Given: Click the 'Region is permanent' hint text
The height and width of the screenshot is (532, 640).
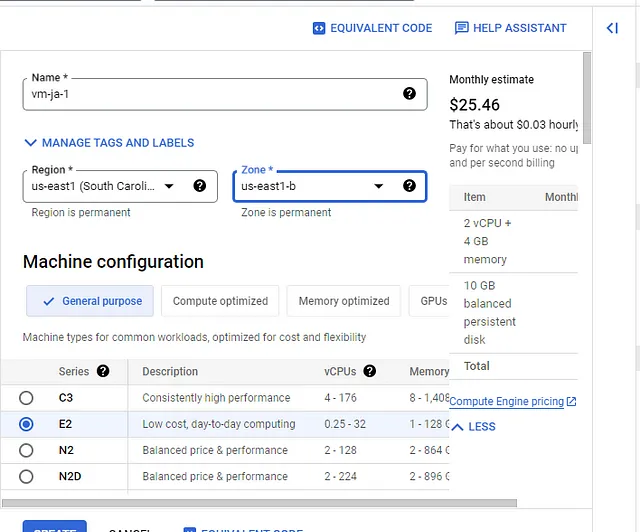Looking at the screenshot, I should click(81, 213).
